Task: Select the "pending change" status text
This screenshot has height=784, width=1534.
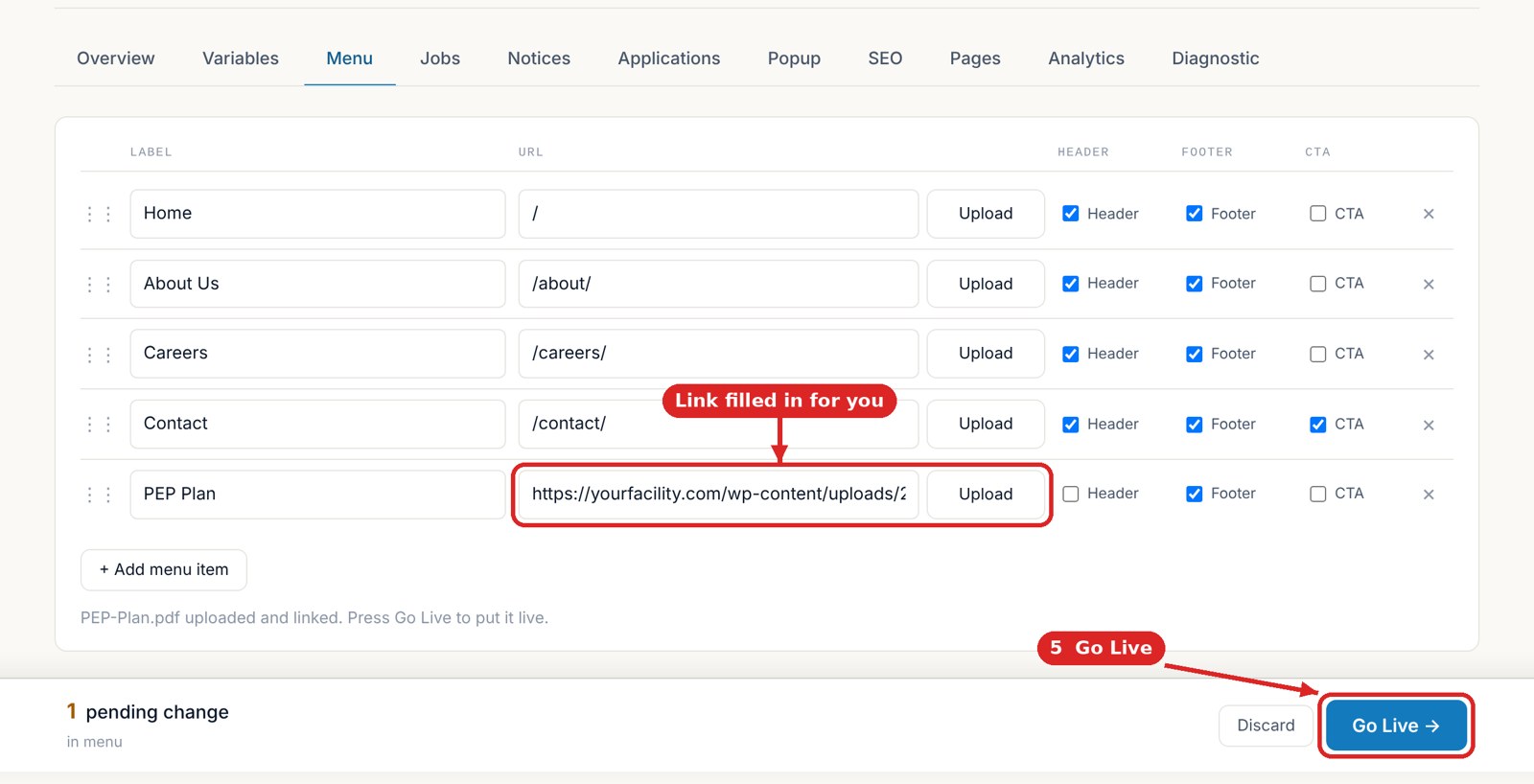Action: (x=157, y=712)
